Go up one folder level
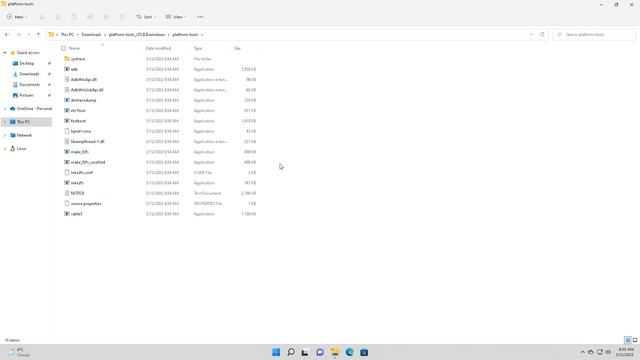Viewport: 640px width, 360px height. click(38, 35)
